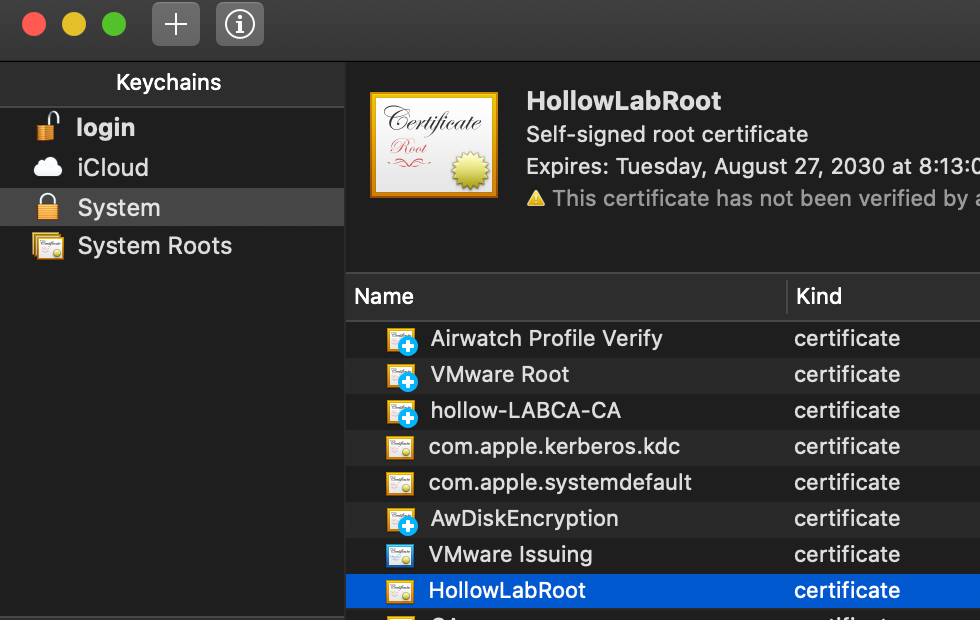Click the yellow warning icon in certificate details
The image size is (980, 620).
[x=536, y=198]
